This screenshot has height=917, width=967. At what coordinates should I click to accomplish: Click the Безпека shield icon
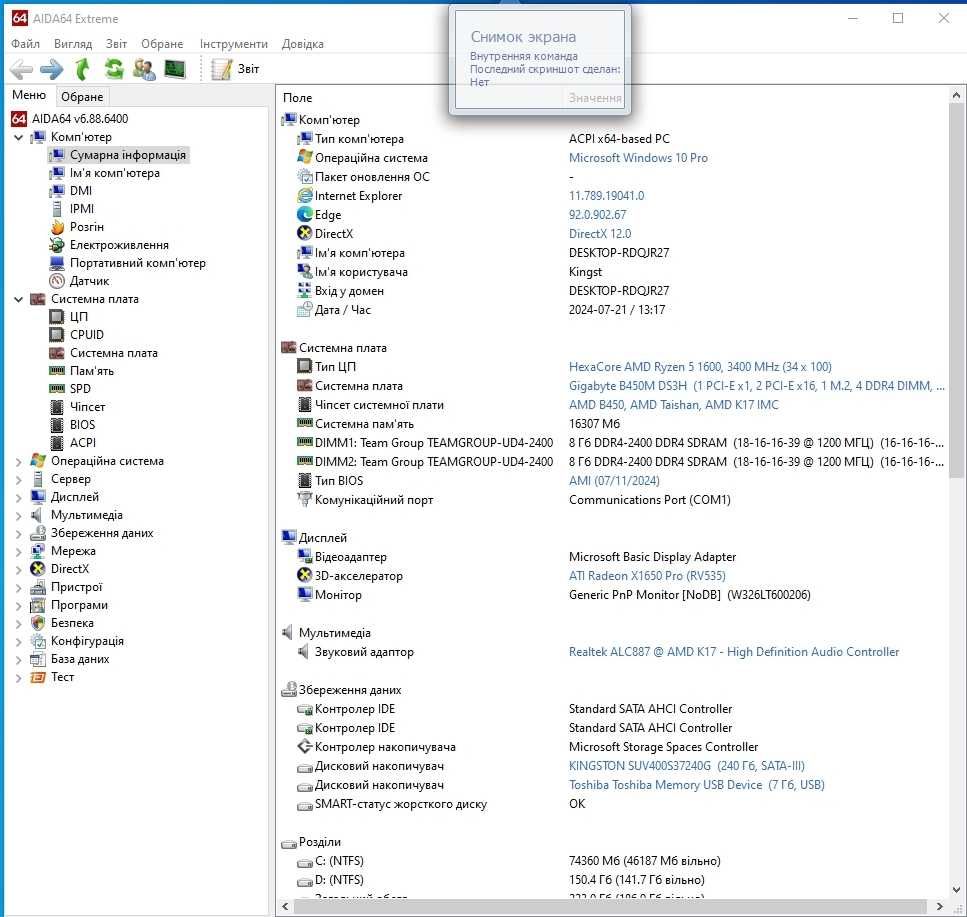coord(38,623)
